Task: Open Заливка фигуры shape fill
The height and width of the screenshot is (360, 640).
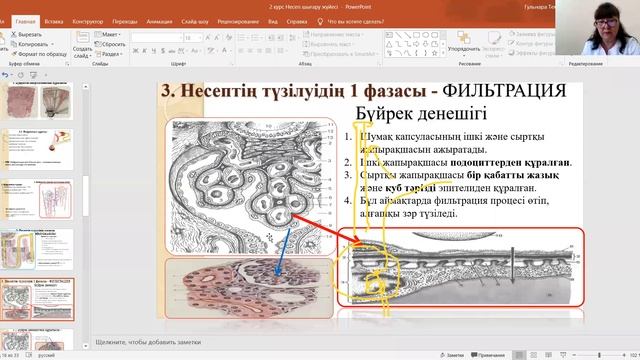Action: (x=531, y=34)
